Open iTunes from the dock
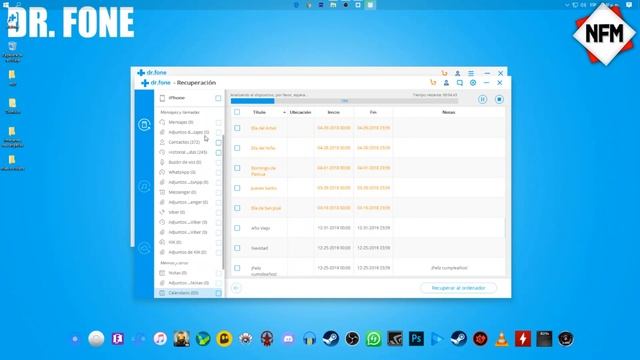Screen dimensions: 640x360 160,338
